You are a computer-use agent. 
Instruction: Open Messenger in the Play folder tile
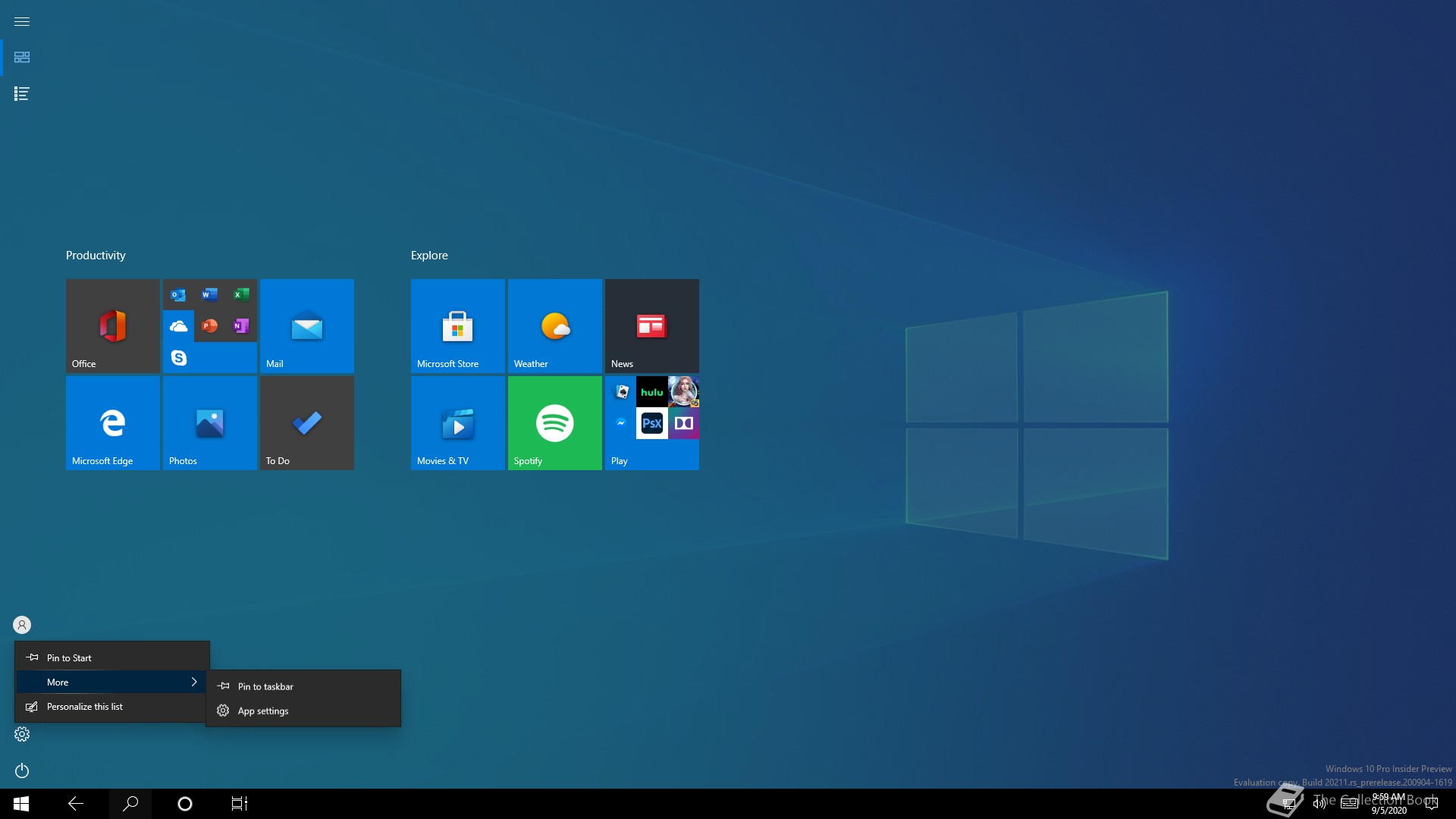621,422
